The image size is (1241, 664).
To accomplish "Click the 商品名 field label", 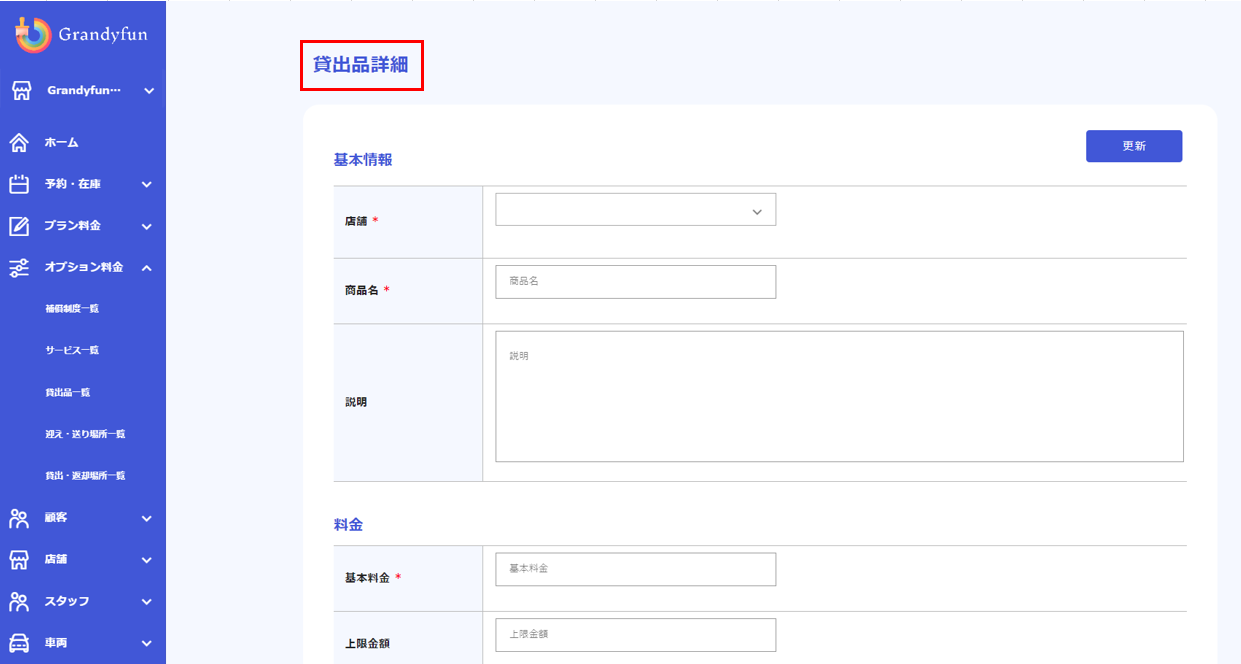I will tap(362, 290).
